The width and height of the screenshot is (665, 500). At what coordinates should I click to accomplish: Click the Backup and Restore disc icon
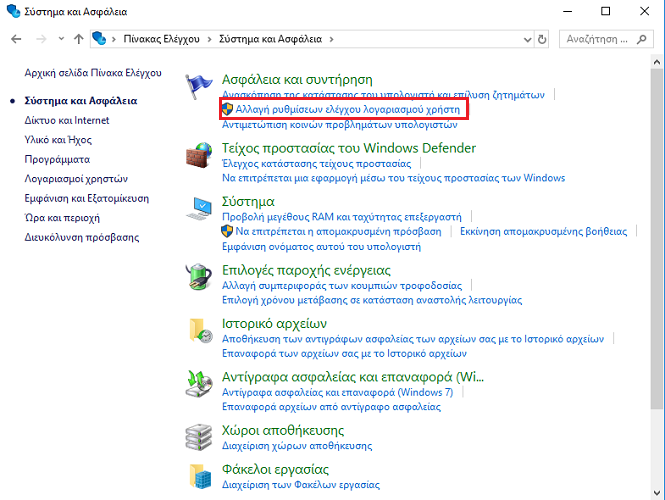199,383
